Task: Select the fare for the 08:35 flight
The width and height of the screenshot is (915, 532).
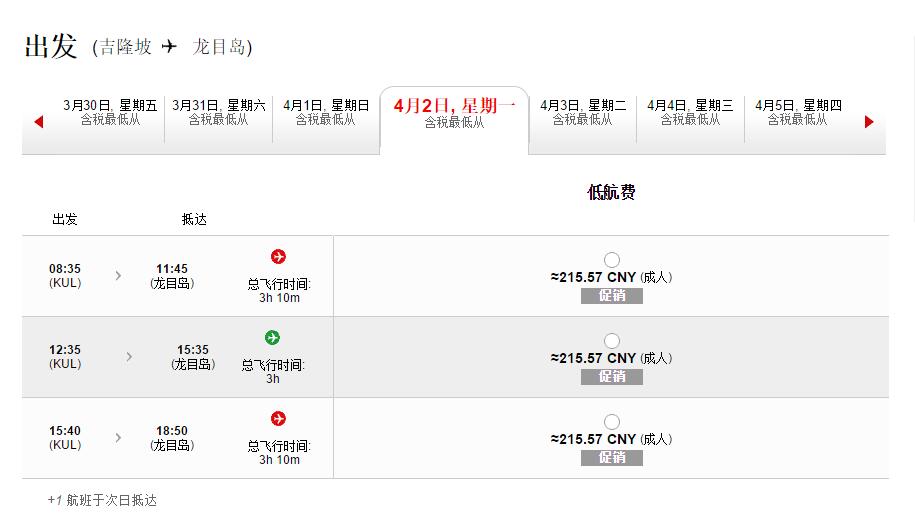Action: [612, 260]
